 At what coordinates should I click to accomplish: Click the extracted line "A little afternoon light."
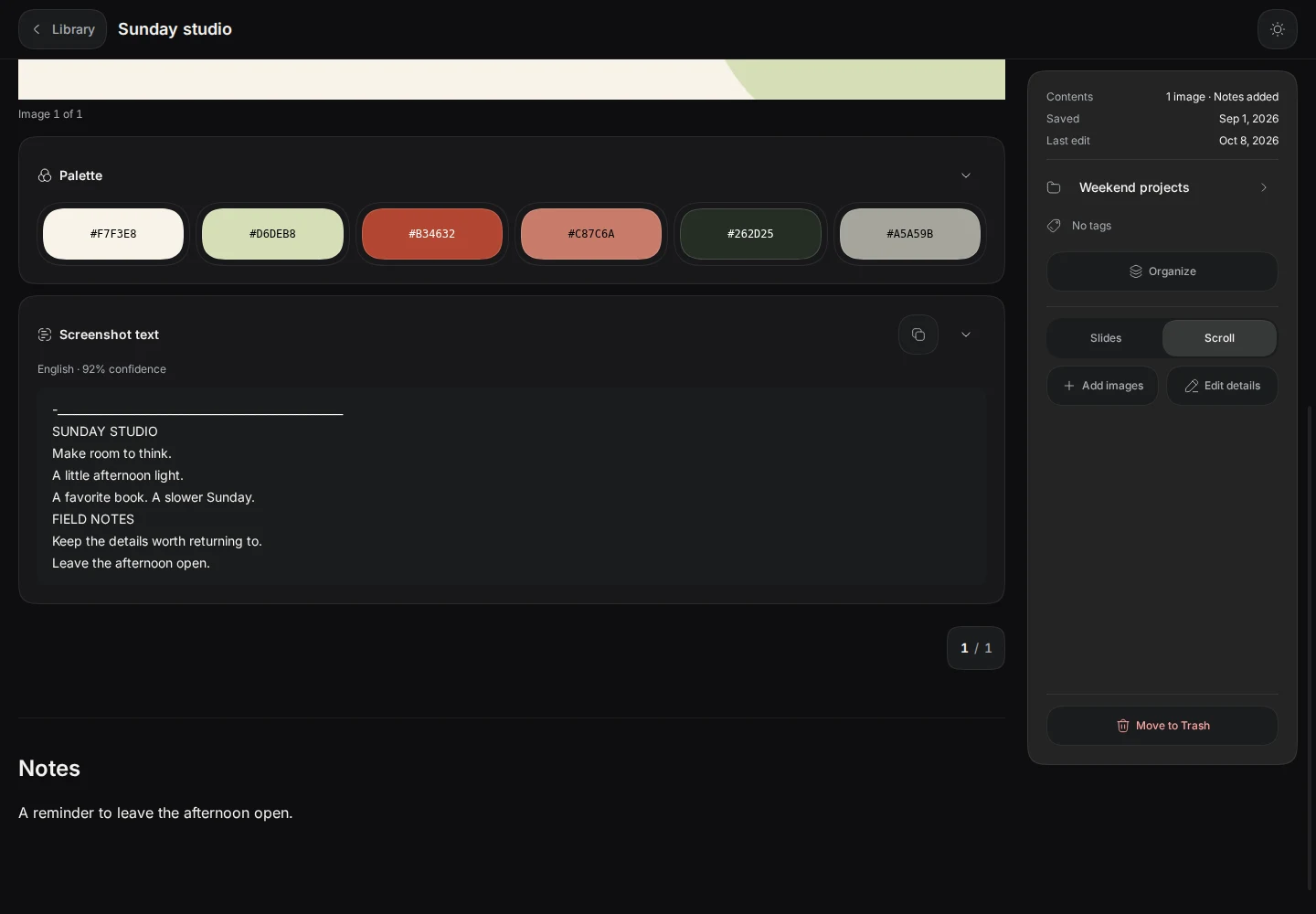click(118, 475)
